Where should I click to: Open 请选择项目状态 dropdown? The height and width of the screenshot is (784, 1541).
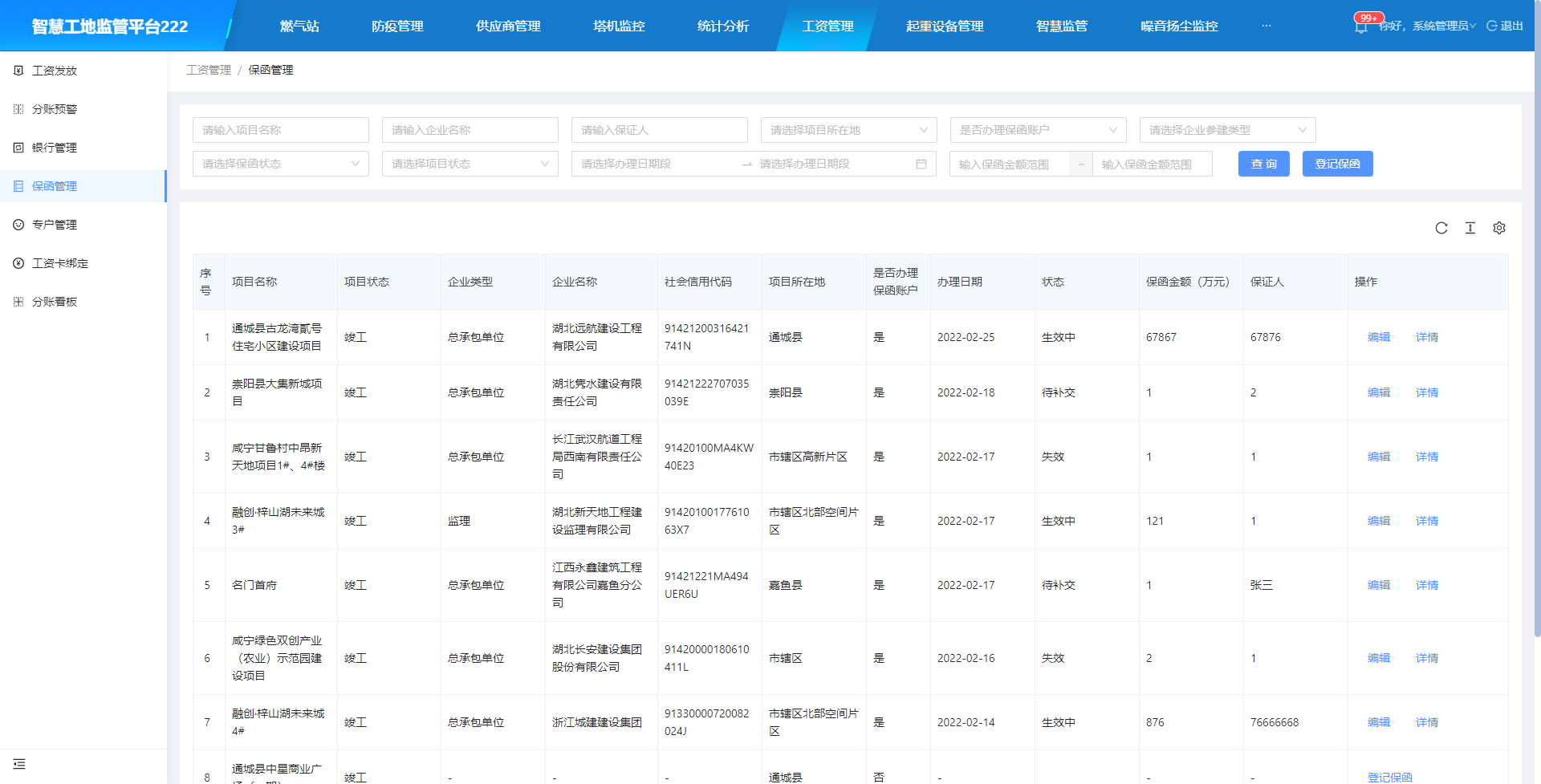coord(470,164)
